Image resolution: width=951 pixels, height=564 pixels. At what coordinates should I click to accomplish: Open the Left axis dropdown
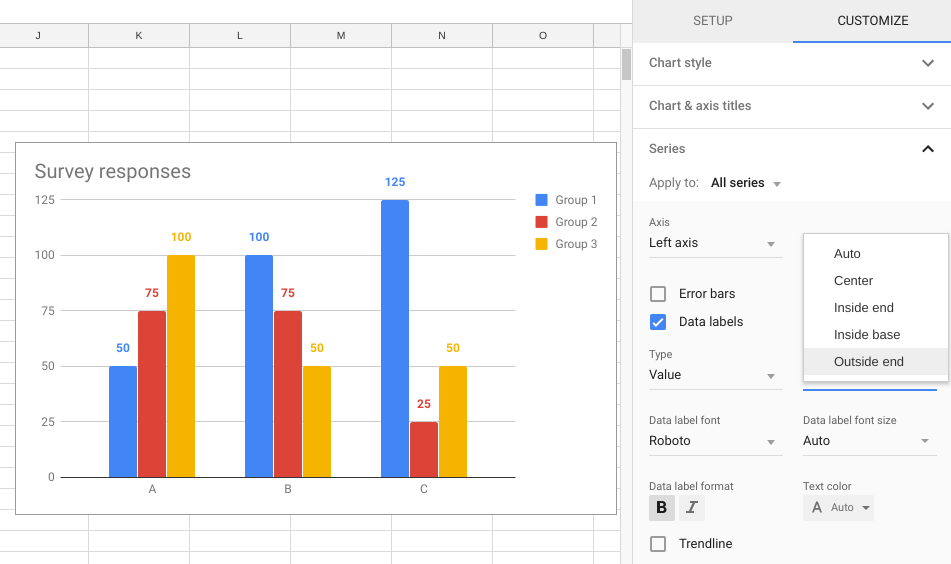(716, 243)
